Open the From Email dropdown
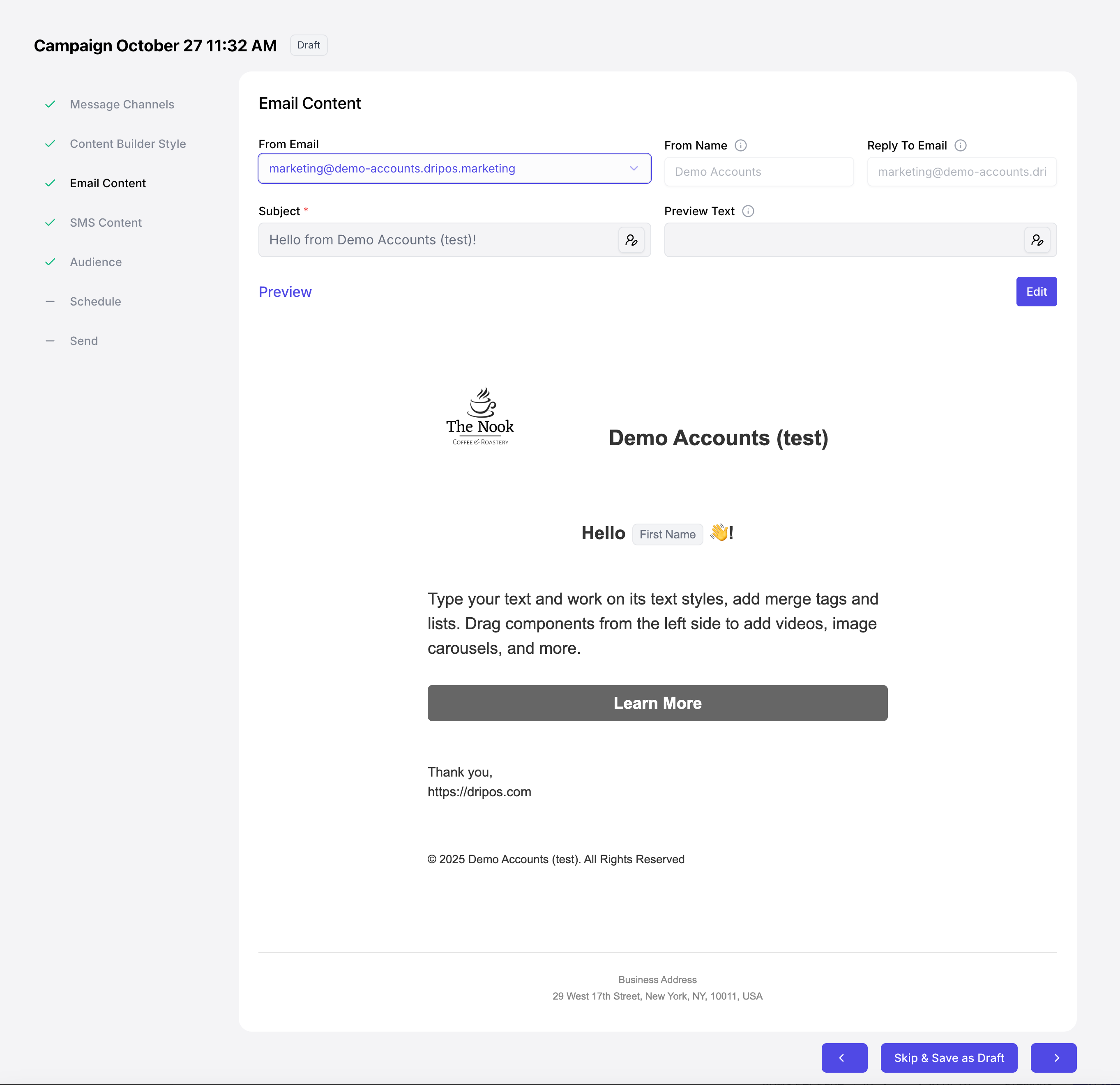Viewport: 1120px width, 1085px height. coord(446,168)
